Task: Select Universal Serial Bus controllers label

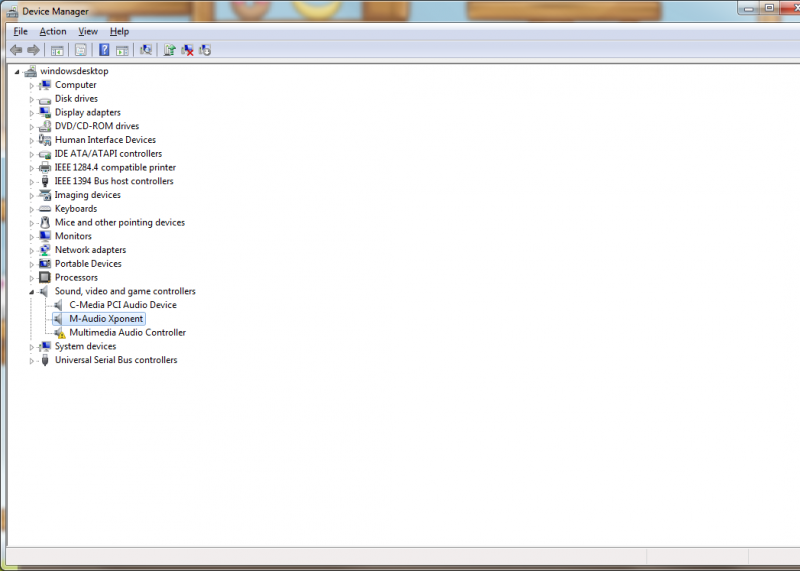Action: click(116, 360)
